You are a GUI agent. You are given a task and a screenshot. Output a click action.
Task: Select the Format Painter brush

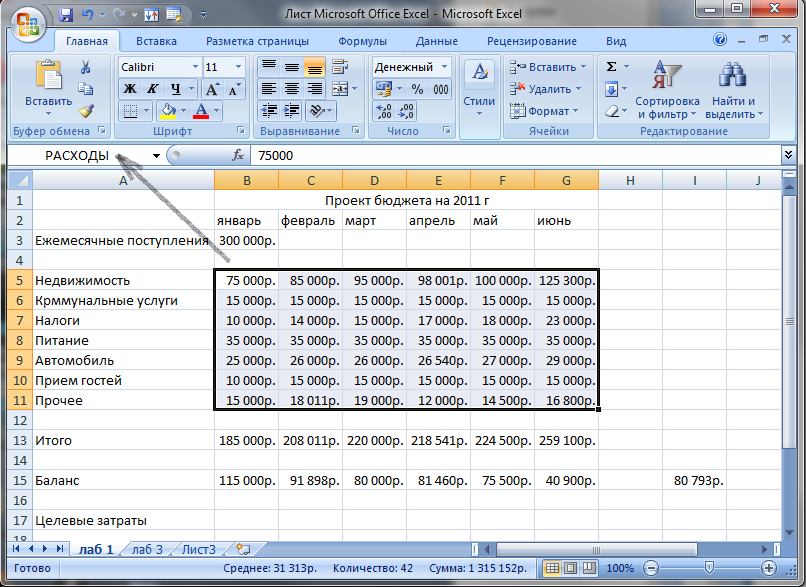click(x=85, y=111)
